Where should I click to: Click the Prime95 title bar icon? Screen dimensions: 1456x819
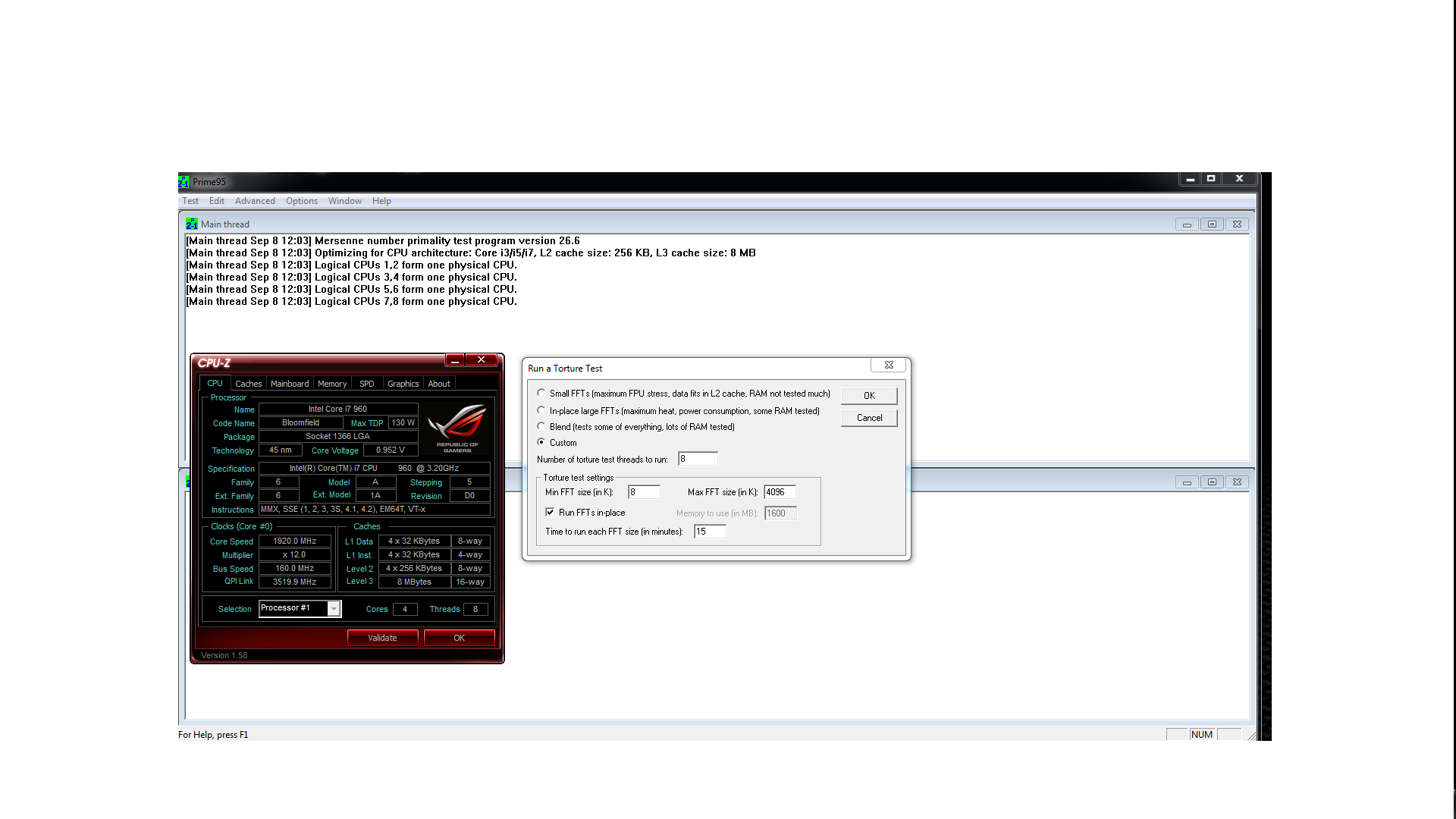click(x=184, y=182)
